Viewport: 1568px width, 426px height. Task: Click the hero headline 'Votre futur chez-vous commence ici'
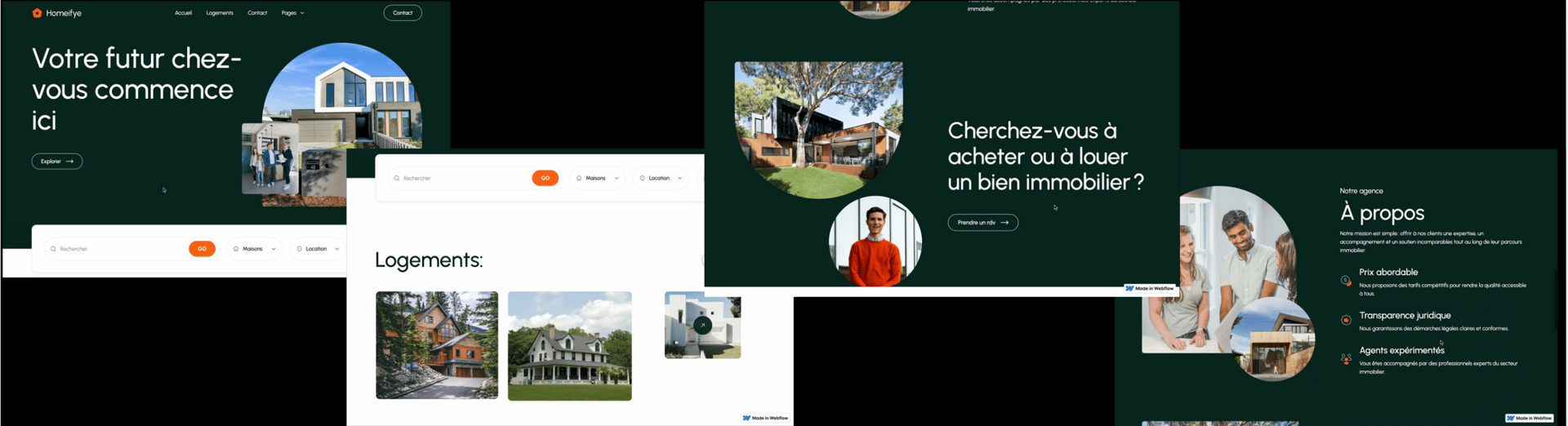136,89
